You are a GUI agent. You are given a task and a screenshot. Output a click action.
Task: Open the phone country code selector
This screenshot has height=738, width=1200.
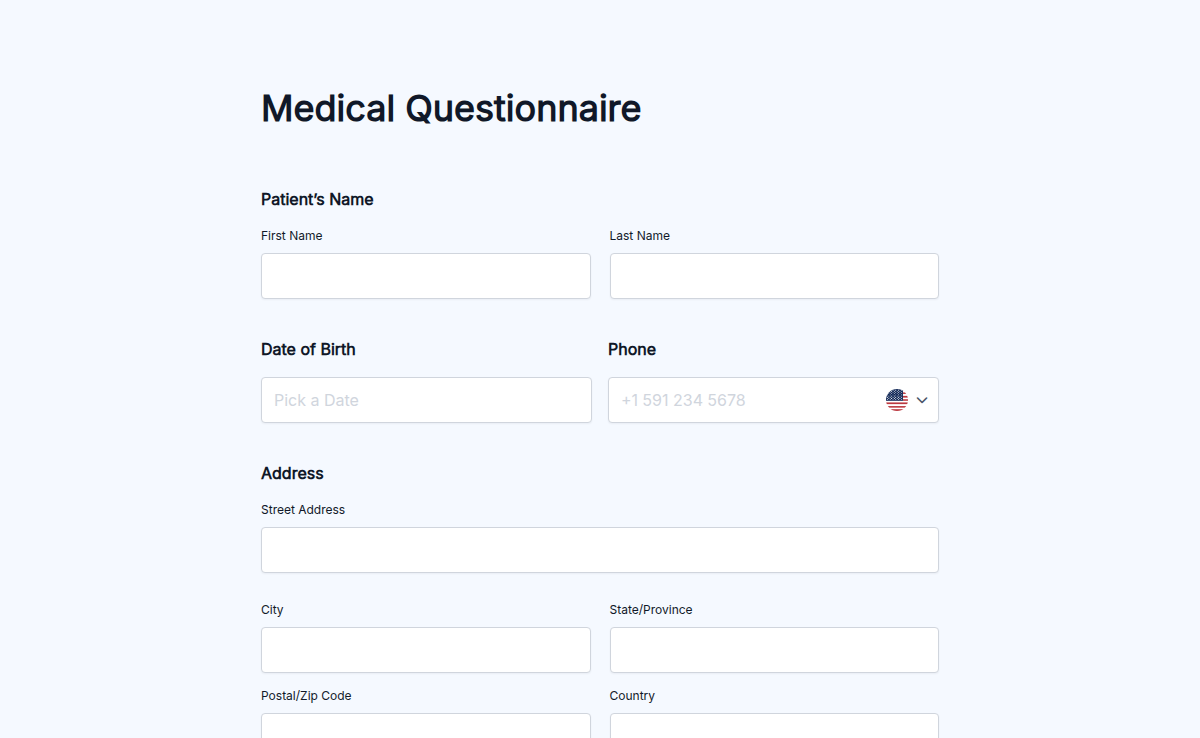(906, 399)
